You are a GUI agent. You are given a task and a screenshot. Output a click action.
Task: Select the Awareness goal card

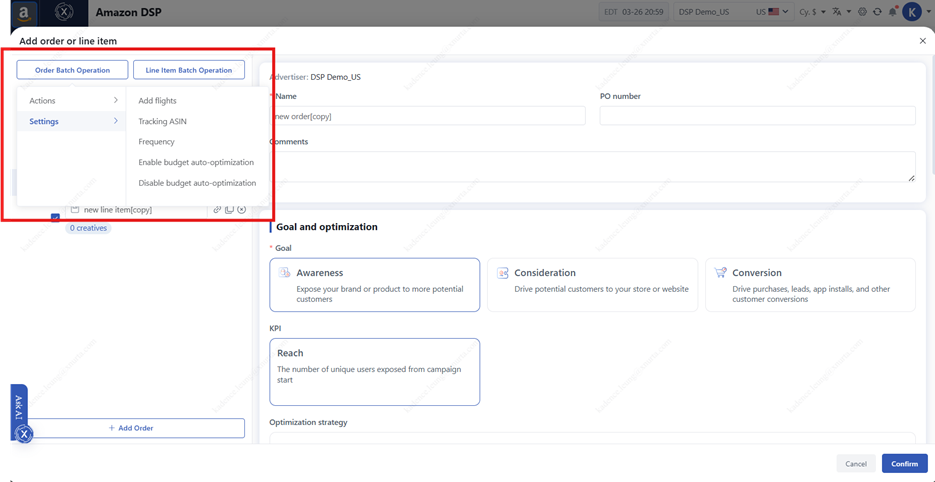(374, 285)
